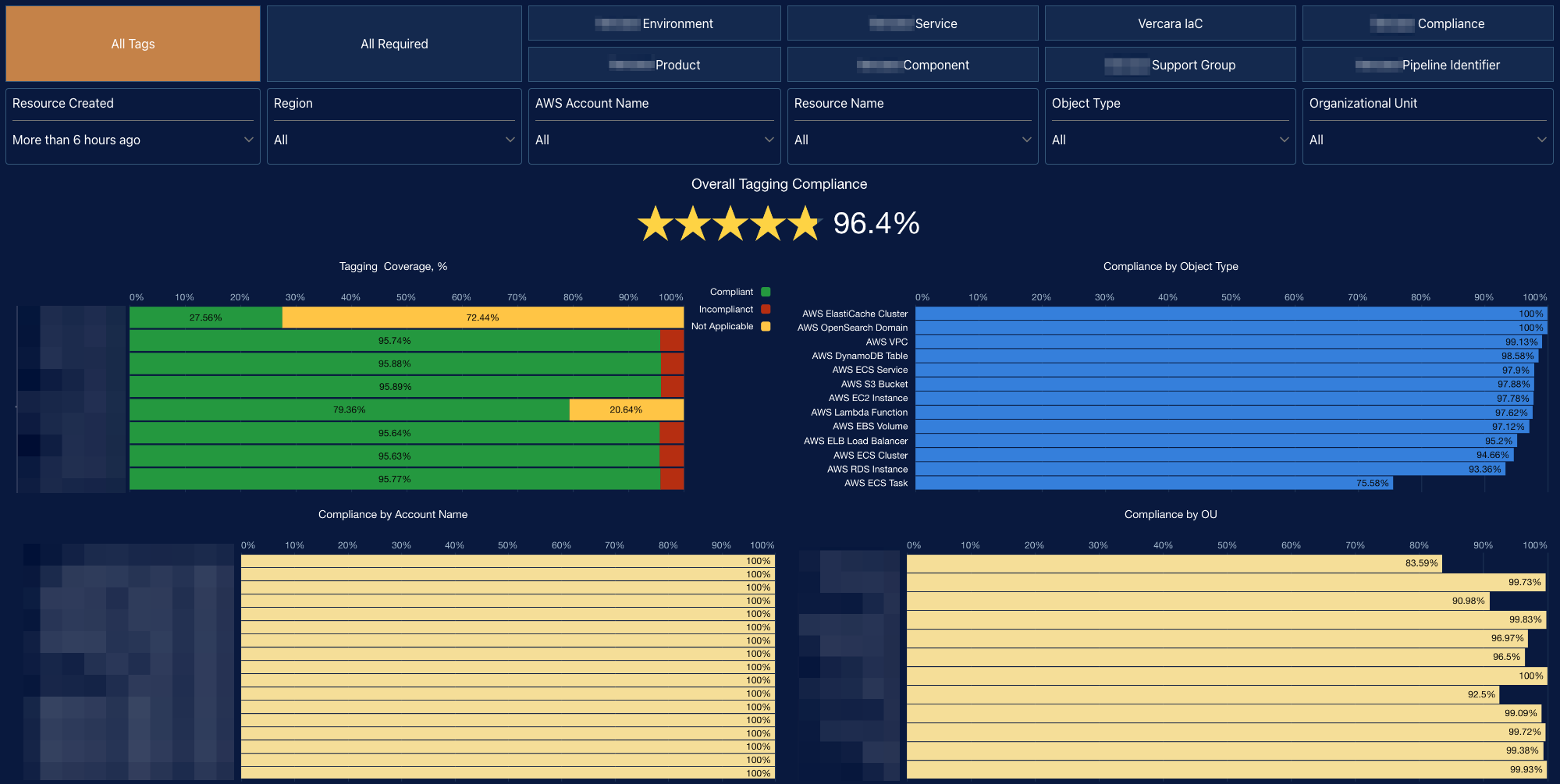1560x784 pixels.
Task: Click the partially filled fifth rating star
Action: tap(805, 224)
